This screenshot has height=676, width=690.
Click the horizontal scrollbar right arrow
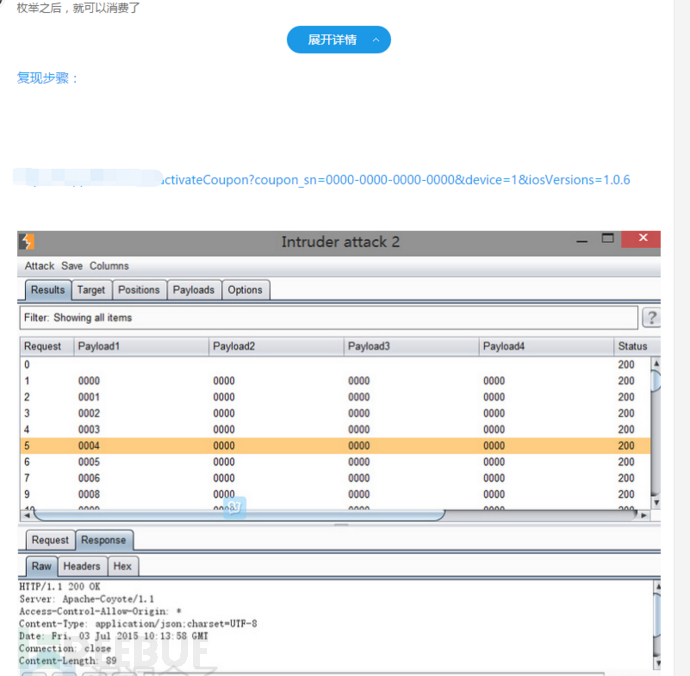click(643, 515)
